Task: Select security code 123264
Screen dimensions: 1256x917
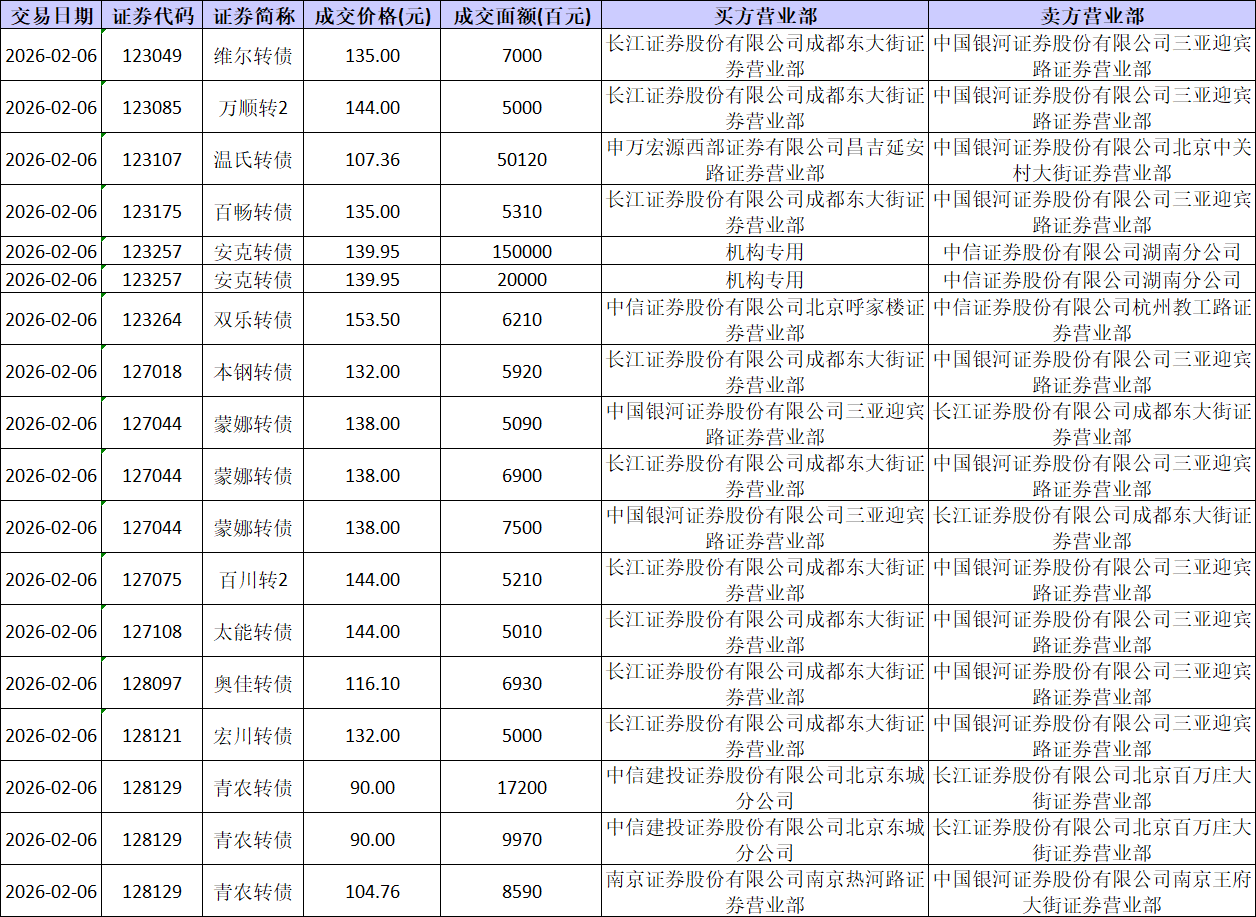Action: (x=152, y=320)
